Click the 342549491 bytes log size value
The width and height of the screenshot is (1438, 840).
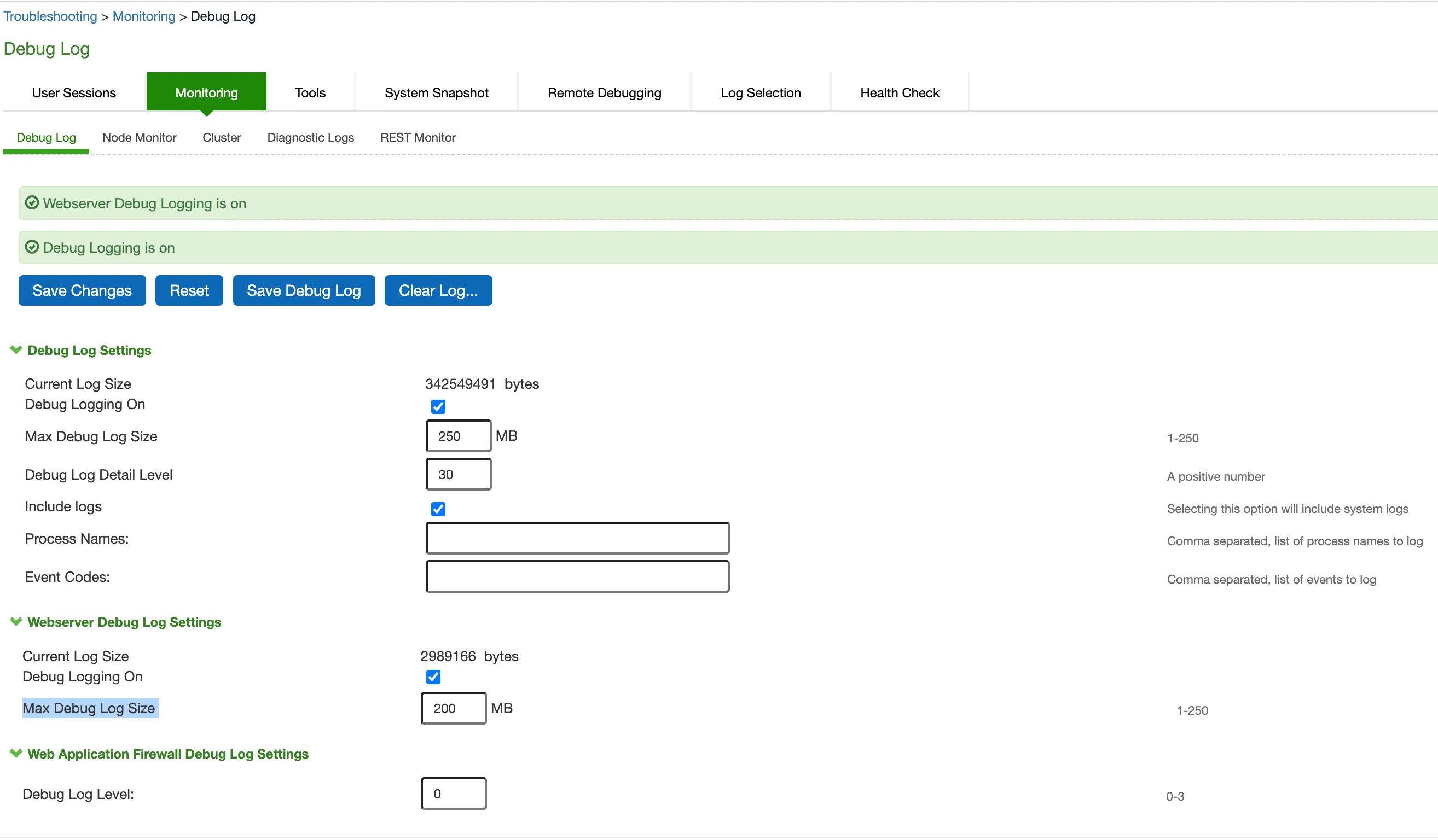coord(482,384)
